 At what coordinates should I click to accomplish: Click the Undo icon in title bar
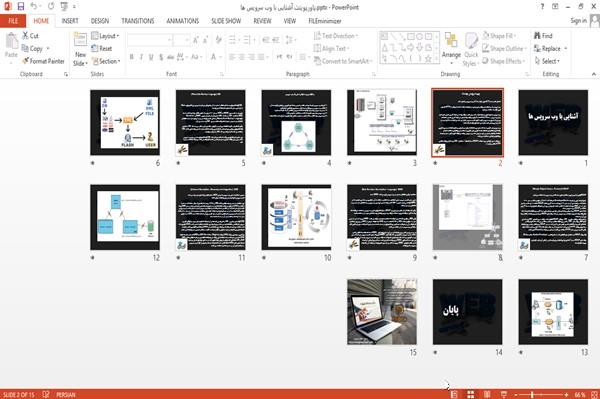coord(34,6)
